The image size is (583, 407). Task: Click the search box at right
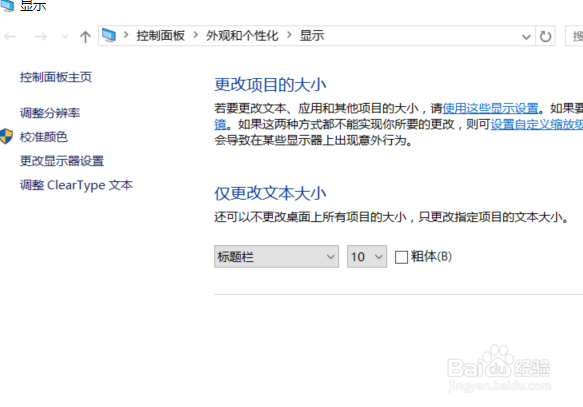(x=574, y=36)
